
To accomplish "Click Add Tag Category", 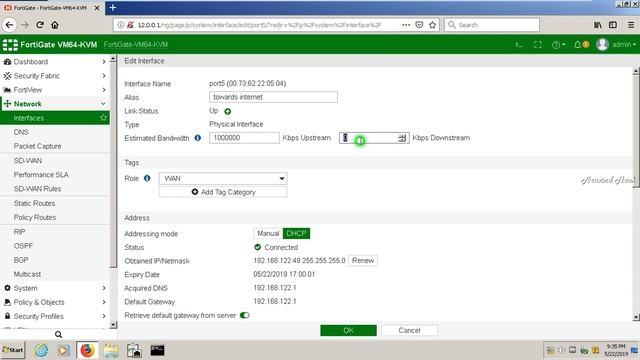I will 223,192.
